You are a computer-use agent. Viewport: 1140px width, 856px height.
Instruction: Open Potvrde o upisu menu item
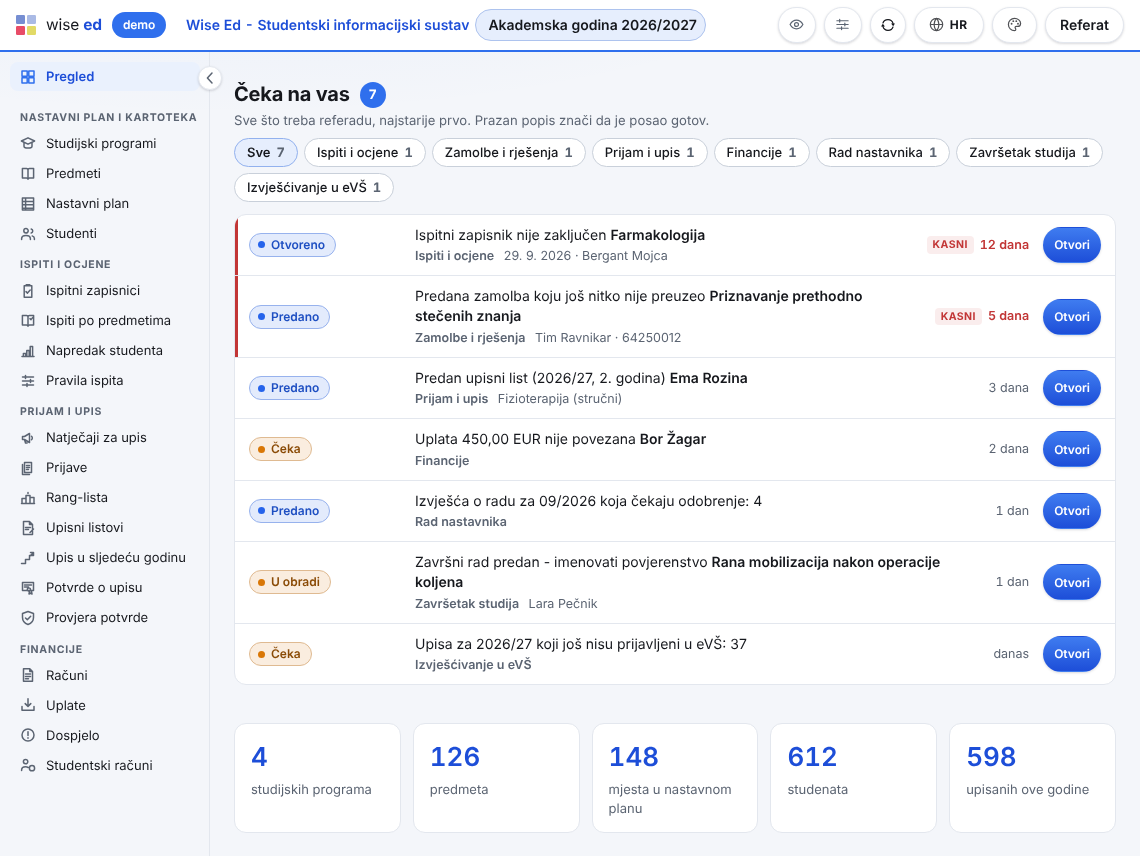pos(105,588)
